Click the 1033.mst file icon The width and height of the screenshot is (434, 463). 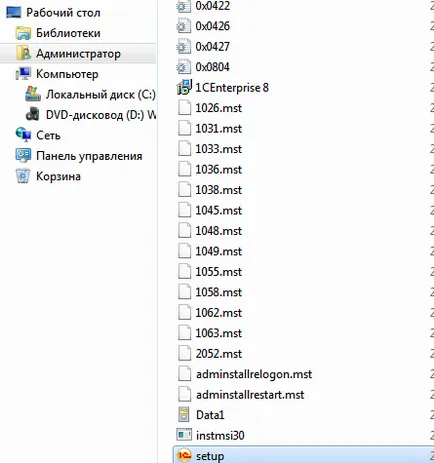(x=184, y=149)
